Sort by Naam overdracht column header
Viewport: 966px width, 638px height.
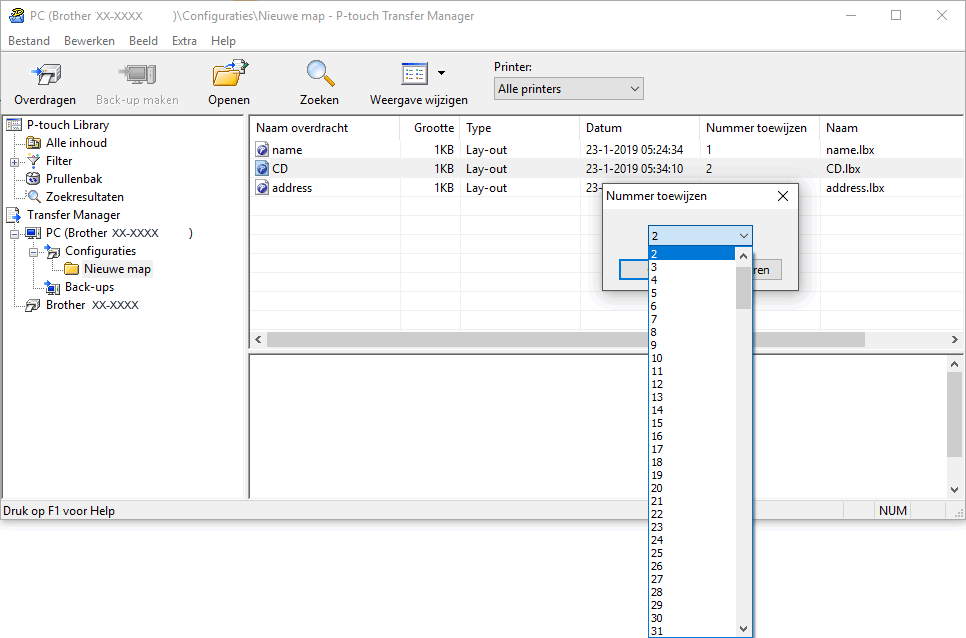click(x=325, y=127)
